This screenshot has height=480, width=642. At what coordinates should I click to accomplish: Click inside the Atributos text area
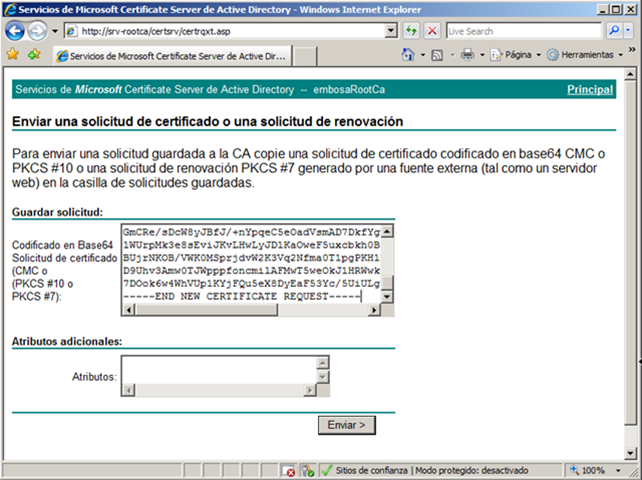pyautogui.click(x=218, y=376)
